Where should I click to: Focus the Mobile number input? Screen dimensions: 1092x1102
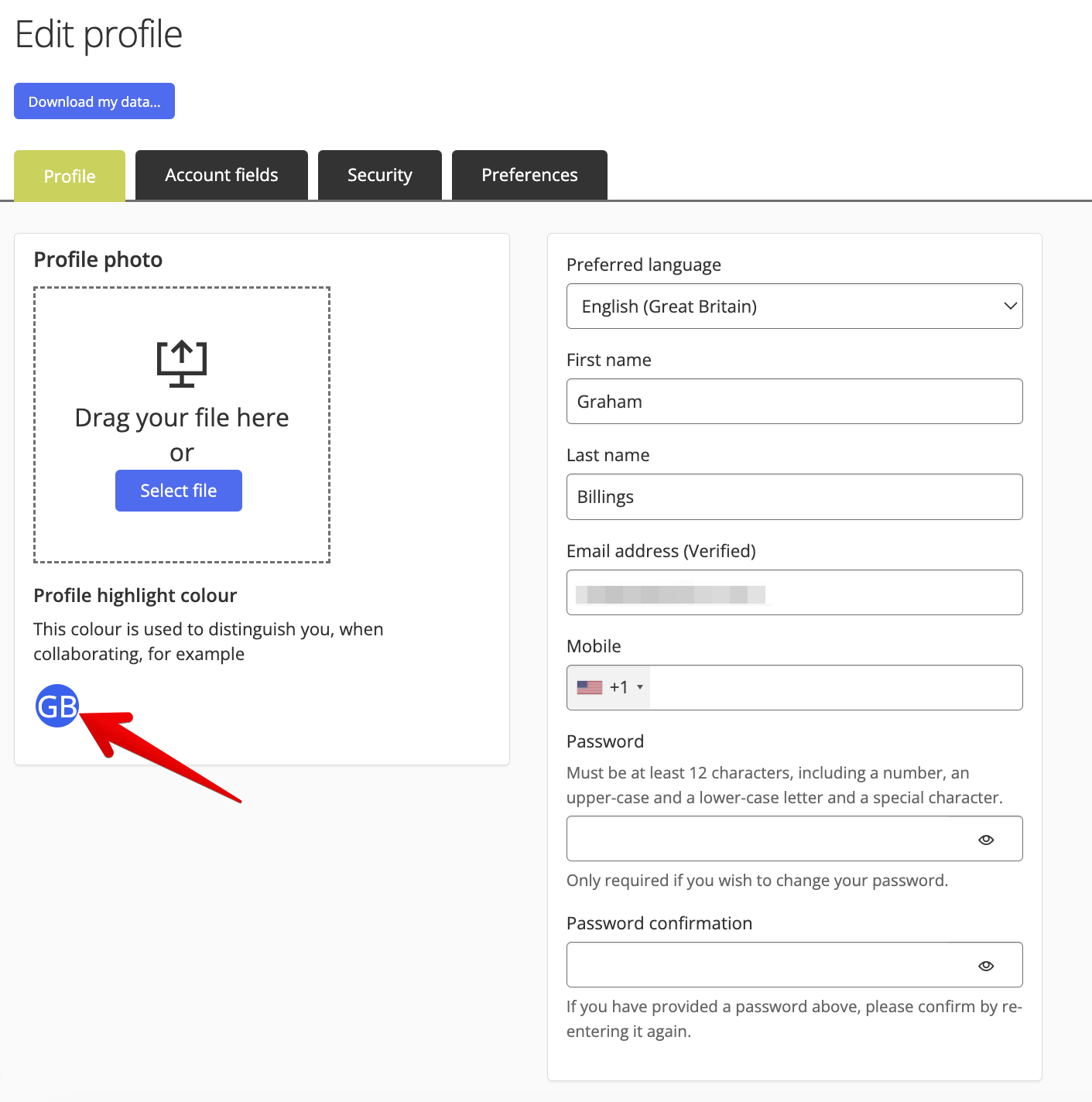pyautogui.click(x=836, y=687)
